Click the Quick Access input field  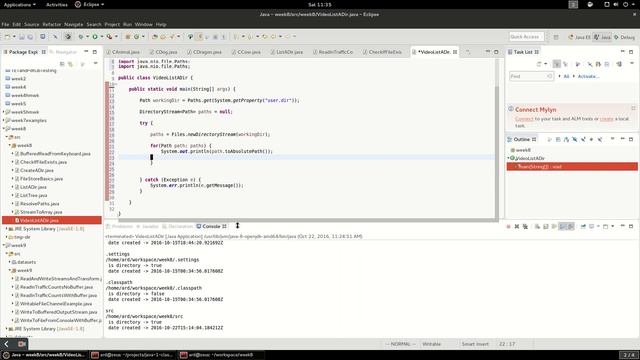coord(526,37)
